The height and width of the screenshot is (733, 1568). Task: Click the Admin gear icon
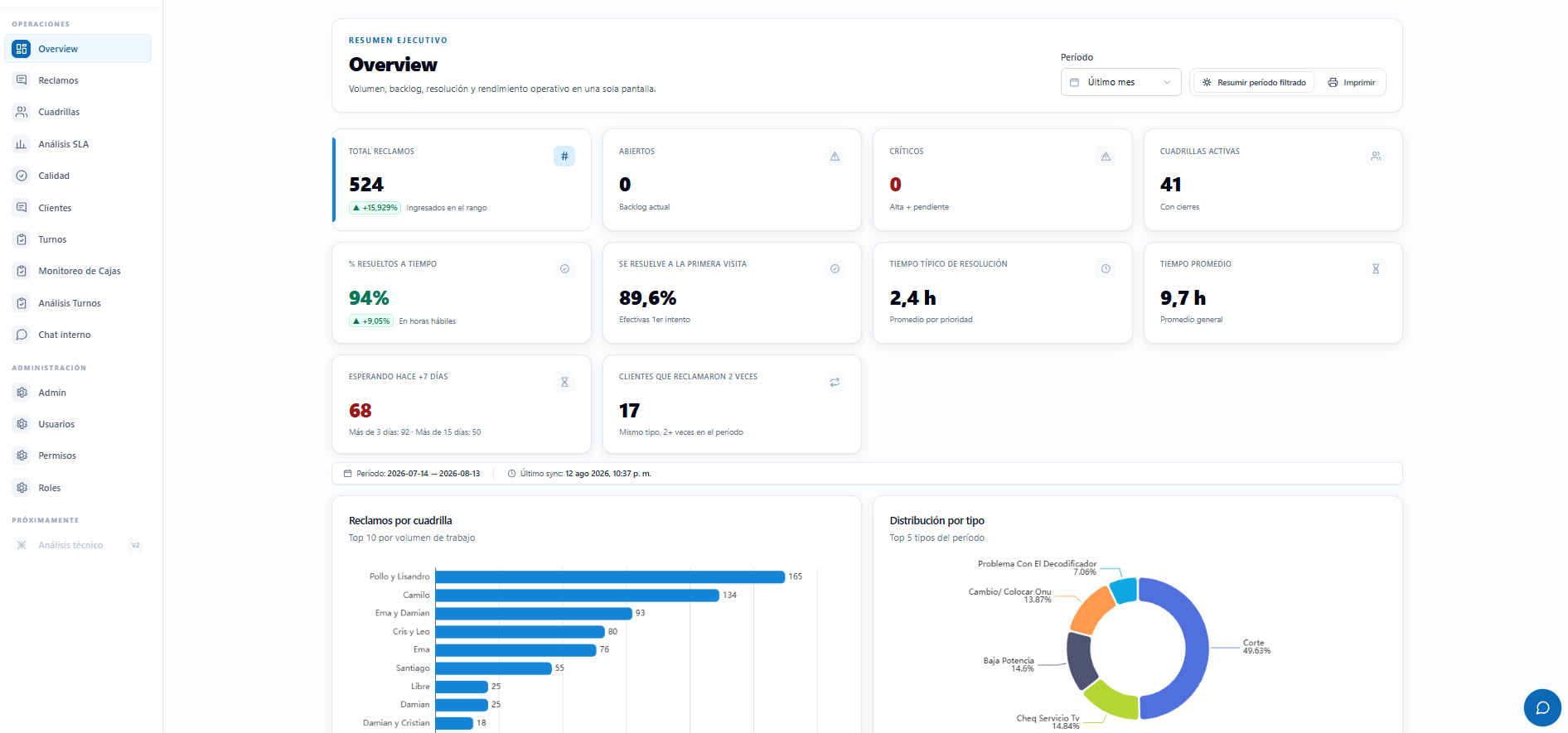pyautogui.click(x=22, y=393)
